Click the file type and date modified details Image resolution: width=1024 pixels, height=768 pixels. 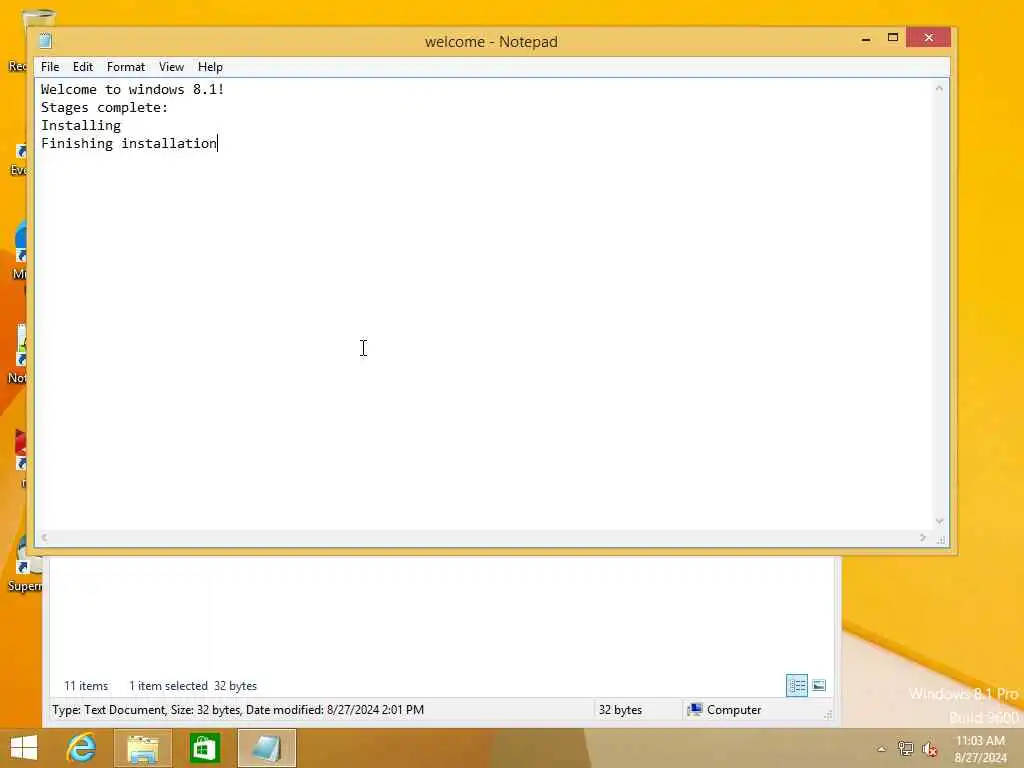(238, 710)
